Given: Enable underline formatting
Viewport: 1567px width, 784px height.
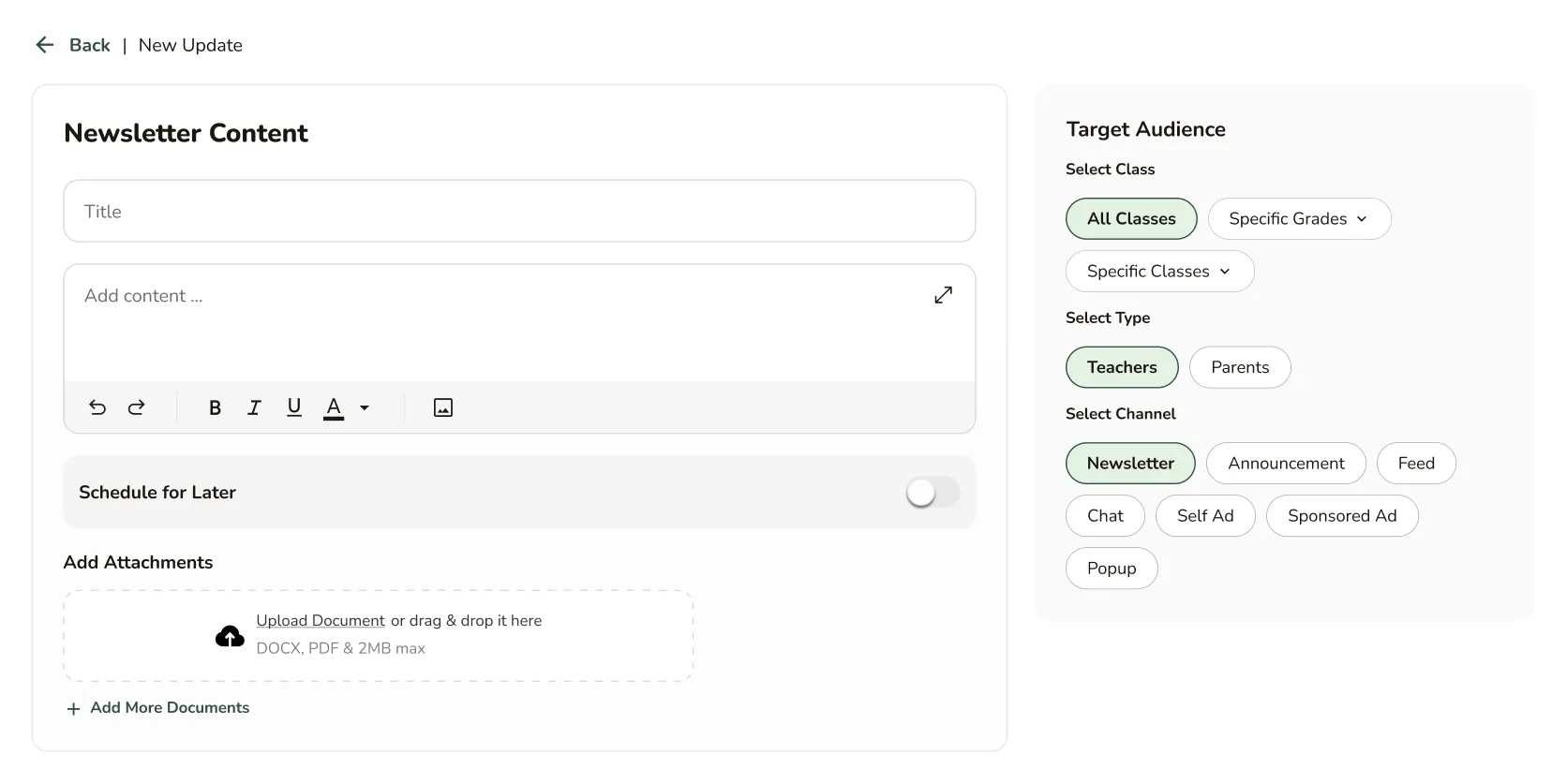Looking at the screenshot, I should [x=294, y=407].
